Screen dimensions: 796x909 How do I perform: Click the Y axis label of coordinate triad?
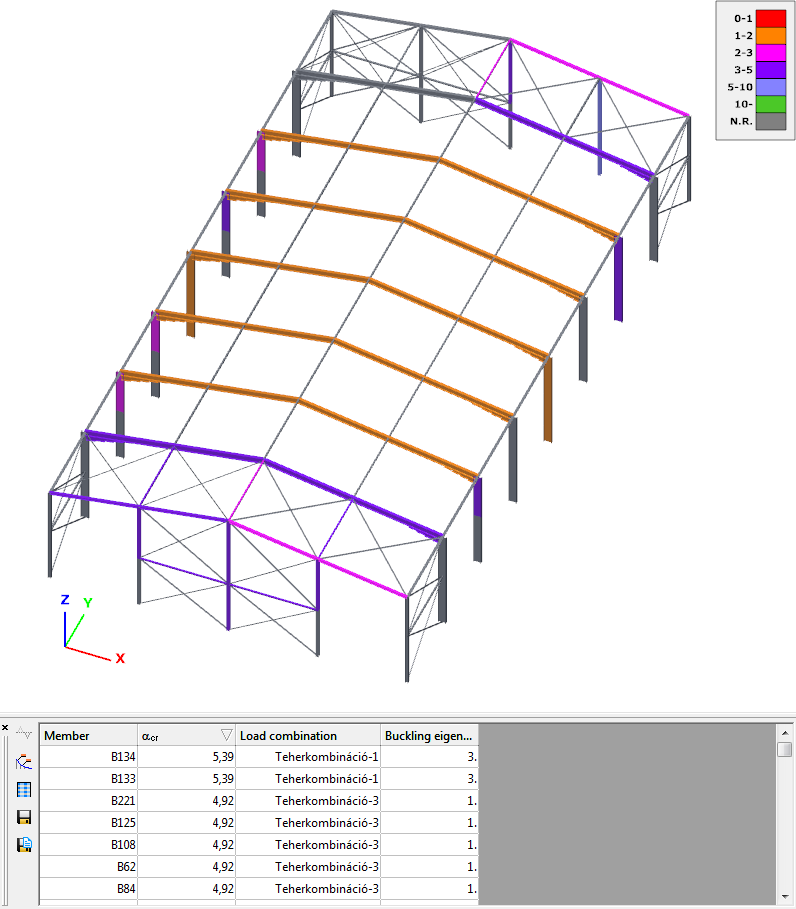pyautogui.click(x=88, y=603)
